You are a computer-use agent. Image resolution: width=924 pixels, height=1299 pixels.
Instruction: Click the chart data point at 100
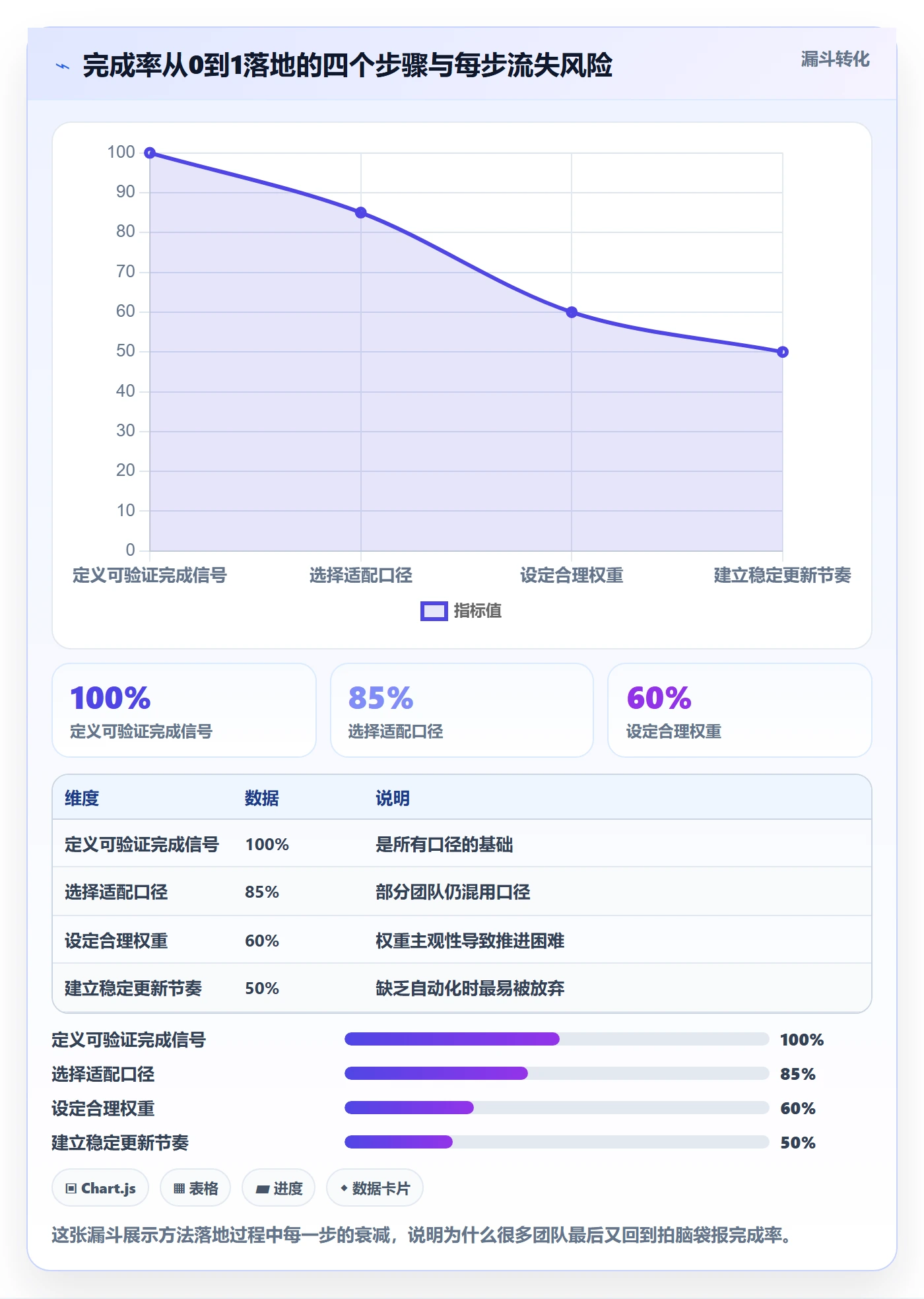click(150, 153)
